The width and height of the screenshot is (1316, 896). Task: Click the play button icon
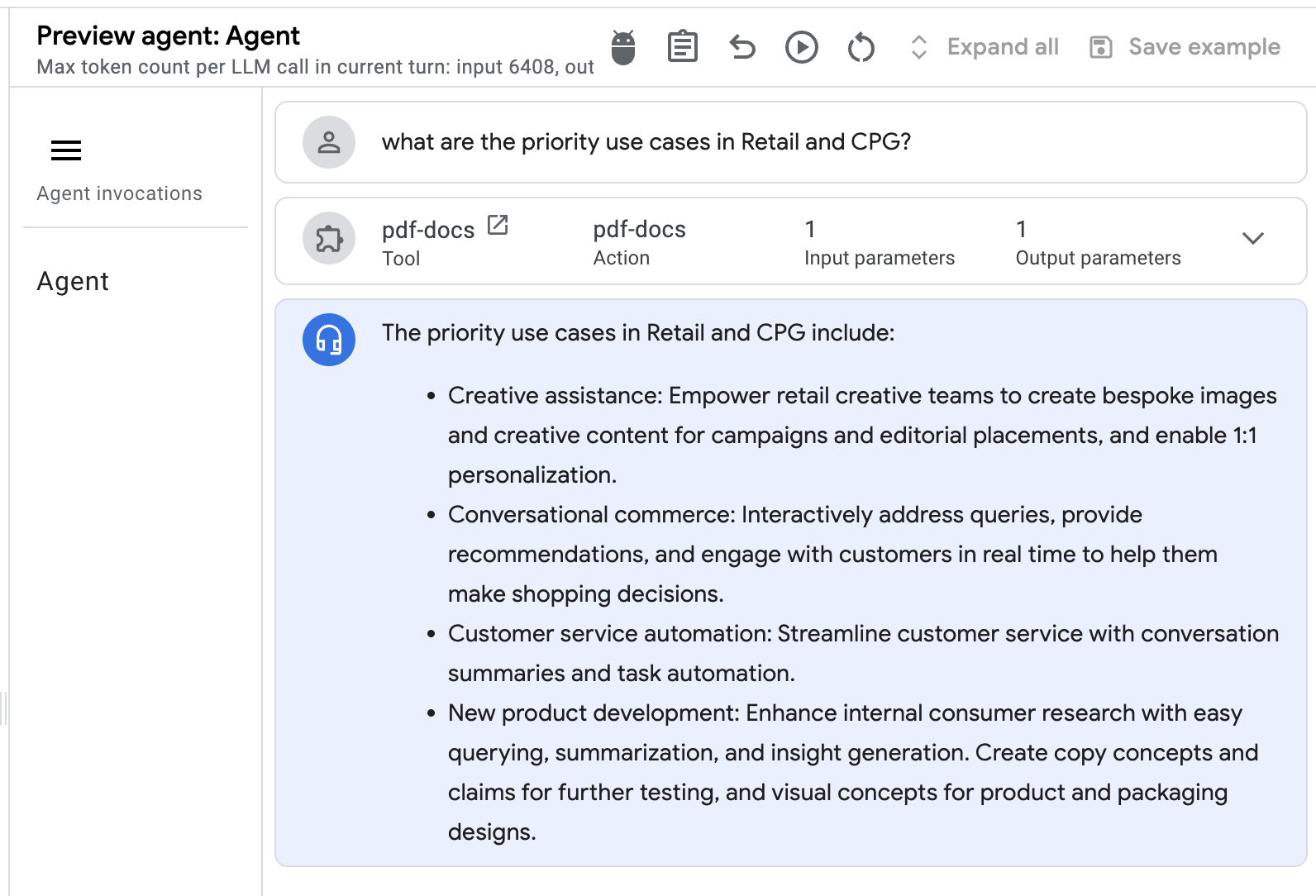(x=802, y=47)
